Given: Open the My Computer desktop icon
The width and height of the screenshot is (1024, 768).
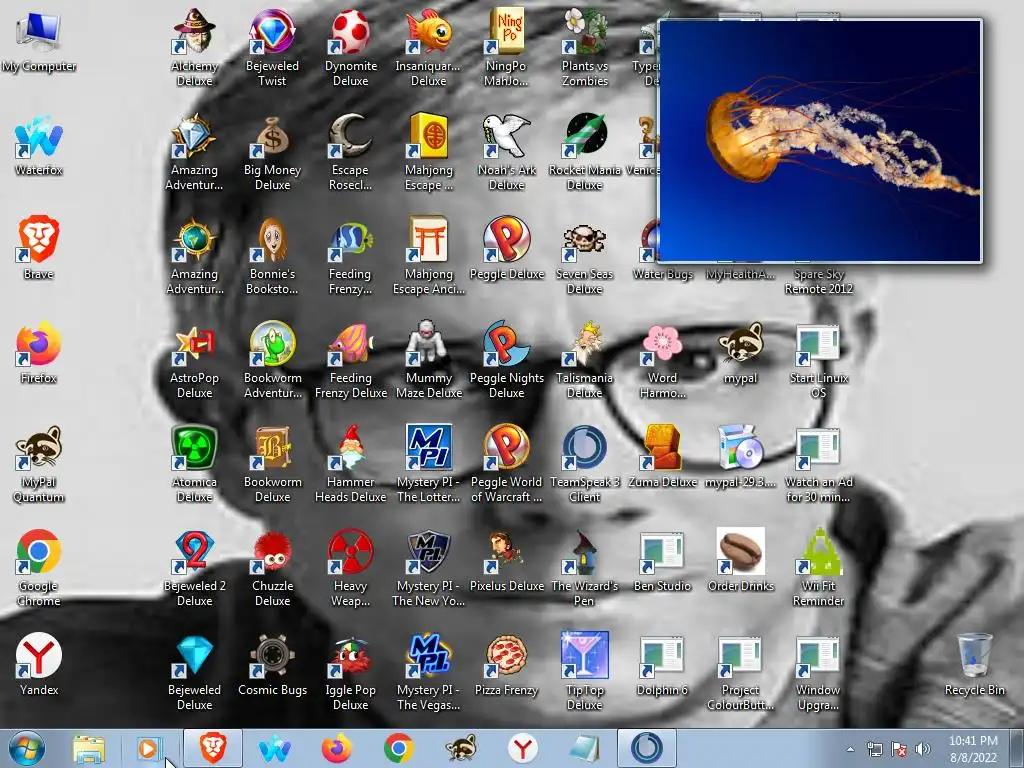Looking at the screenshot, I should [x=39, y=40].
